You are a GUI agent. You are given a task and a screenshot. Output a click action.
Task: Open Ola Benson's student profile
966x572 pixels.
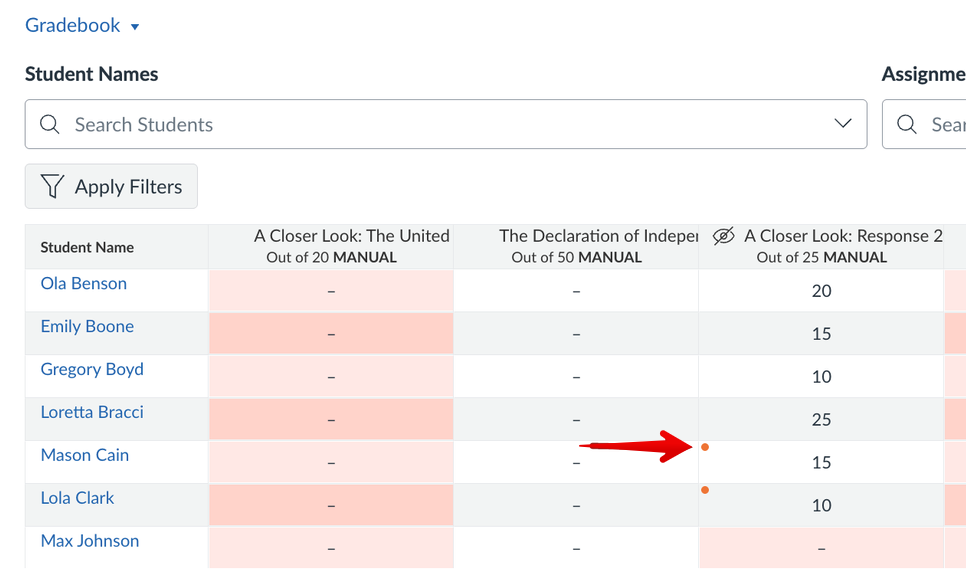pos(84,284)
